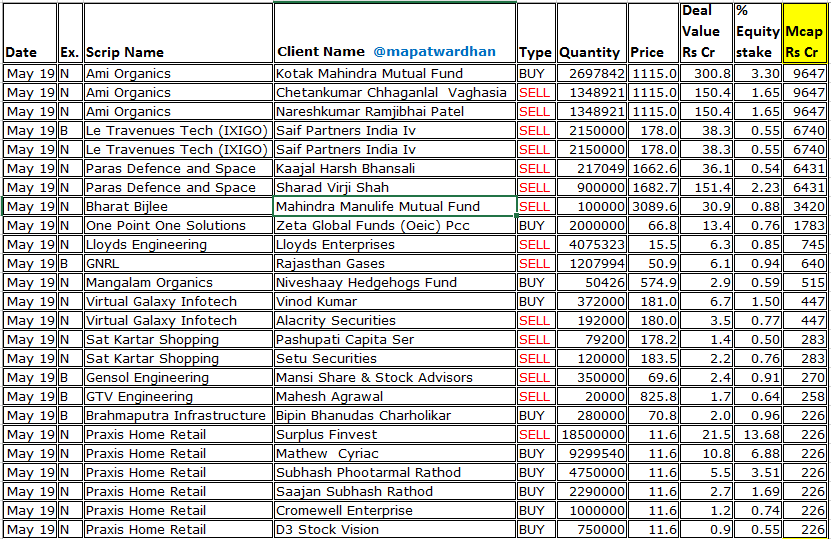Select One Point One Solutions cell
The width and height of the screenshot is (831, 539).
click(x=178, y=225)
